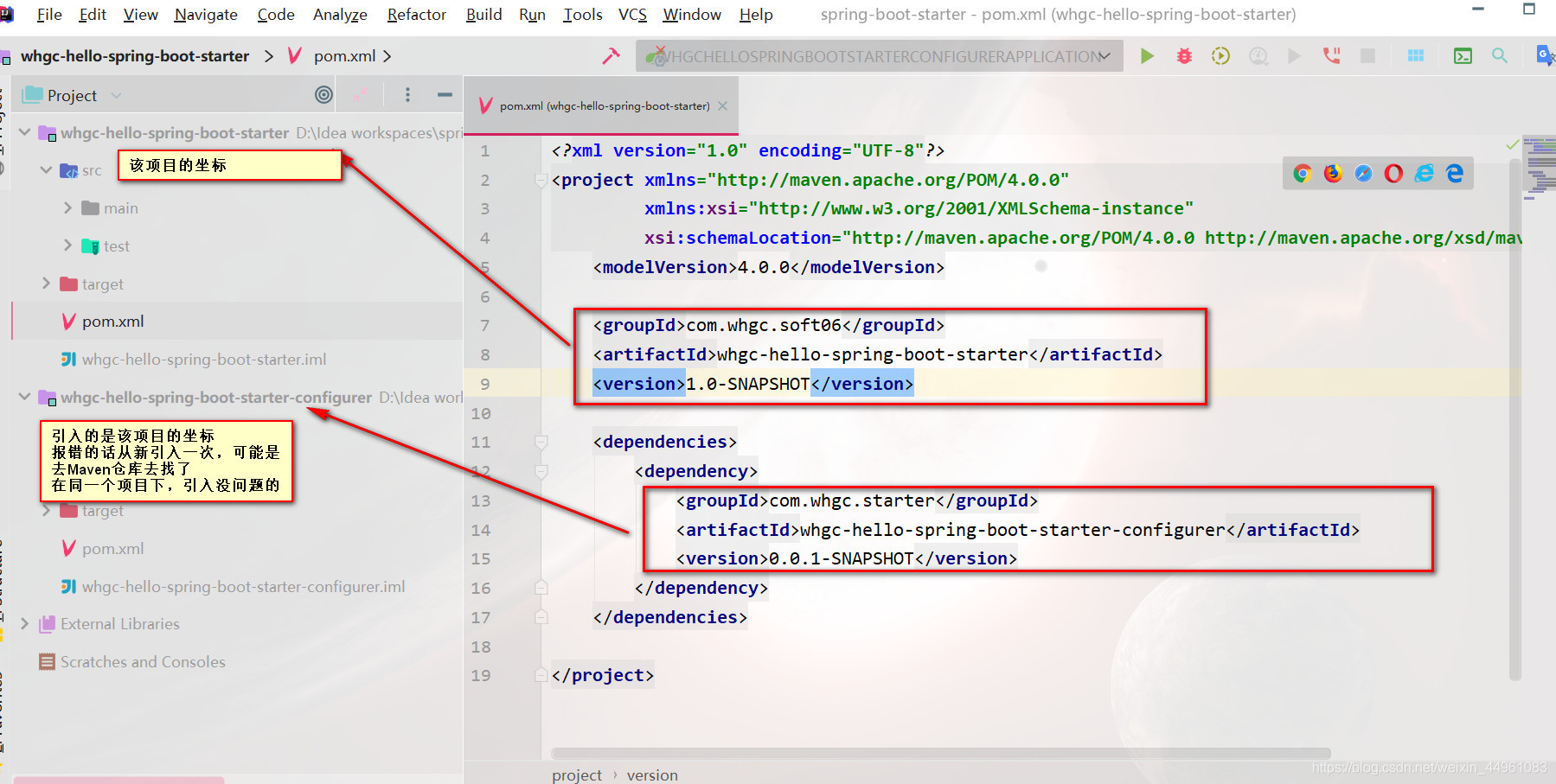
Task: Expand the main folder
Action: [67, 207]
